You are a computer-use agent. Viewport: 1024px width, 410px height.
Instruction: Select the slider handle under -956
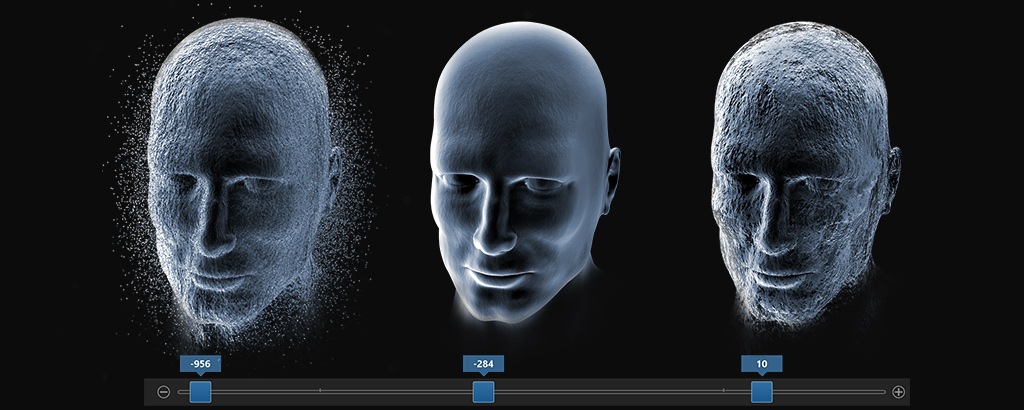point(200,391)
